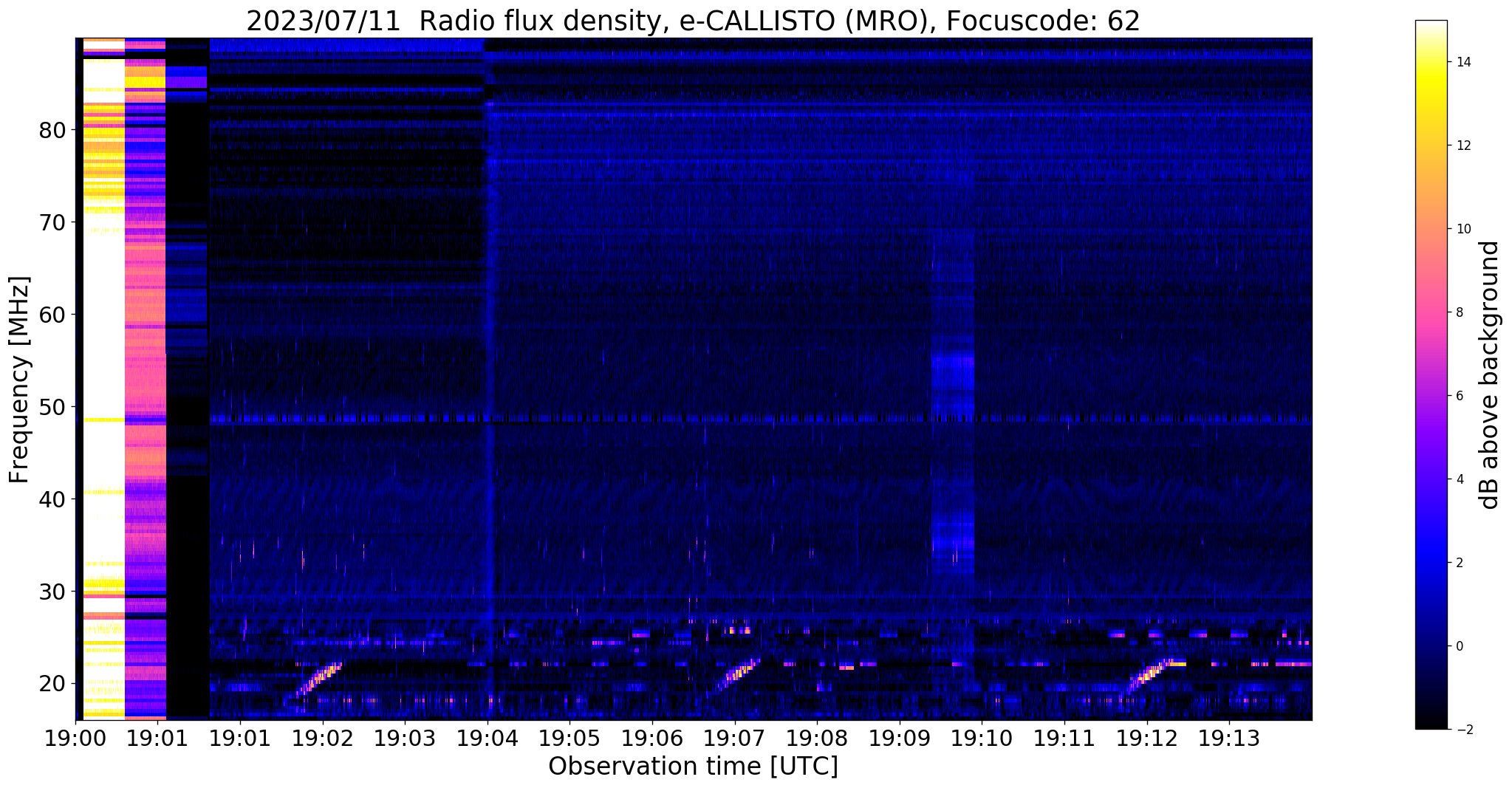Click the colorbar tick labeled 6
The width and height of the screenshot is (1512, 788).
(x=1459, y=396)
